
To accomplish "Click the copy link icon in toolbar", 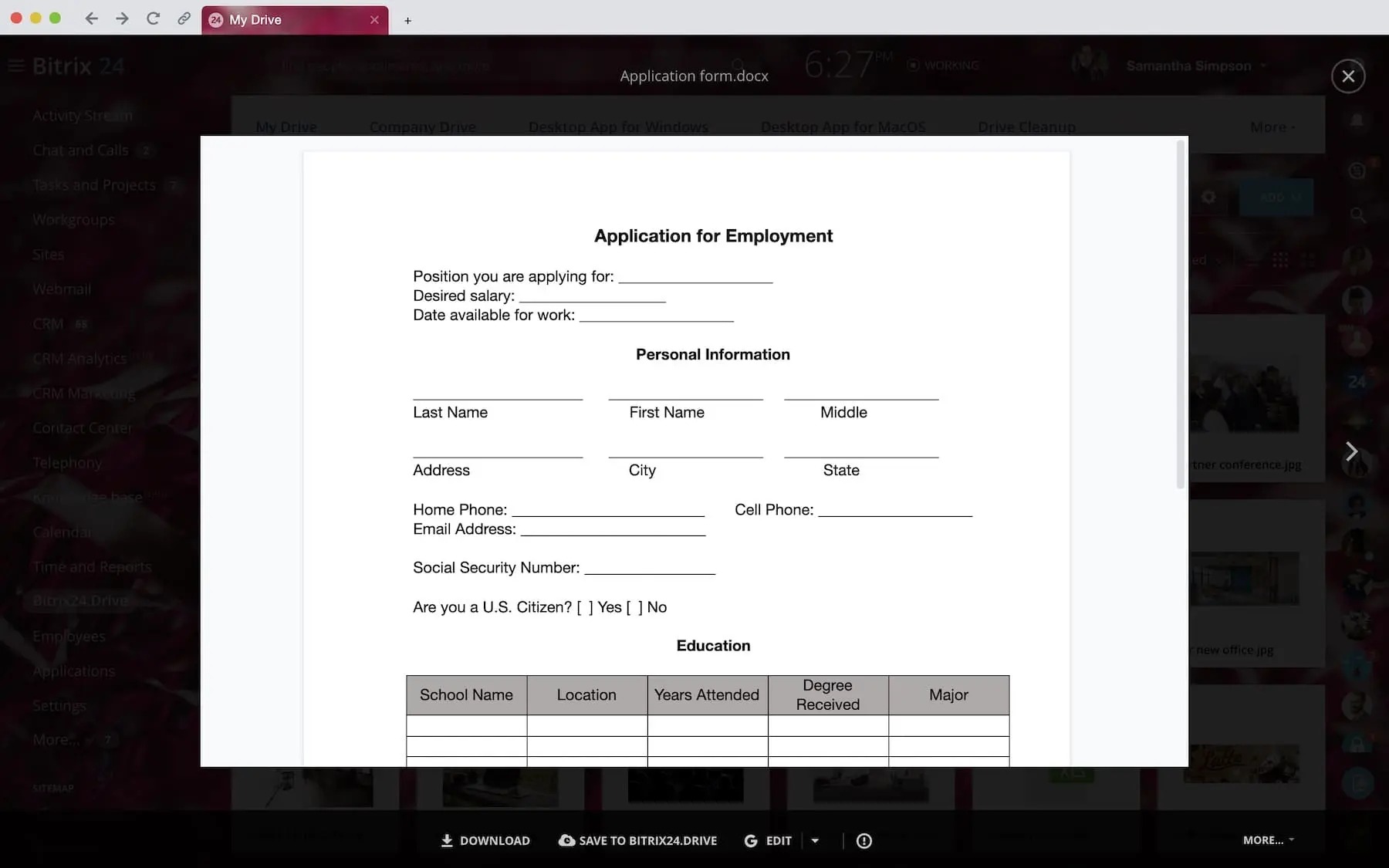I will pos(184,19).
